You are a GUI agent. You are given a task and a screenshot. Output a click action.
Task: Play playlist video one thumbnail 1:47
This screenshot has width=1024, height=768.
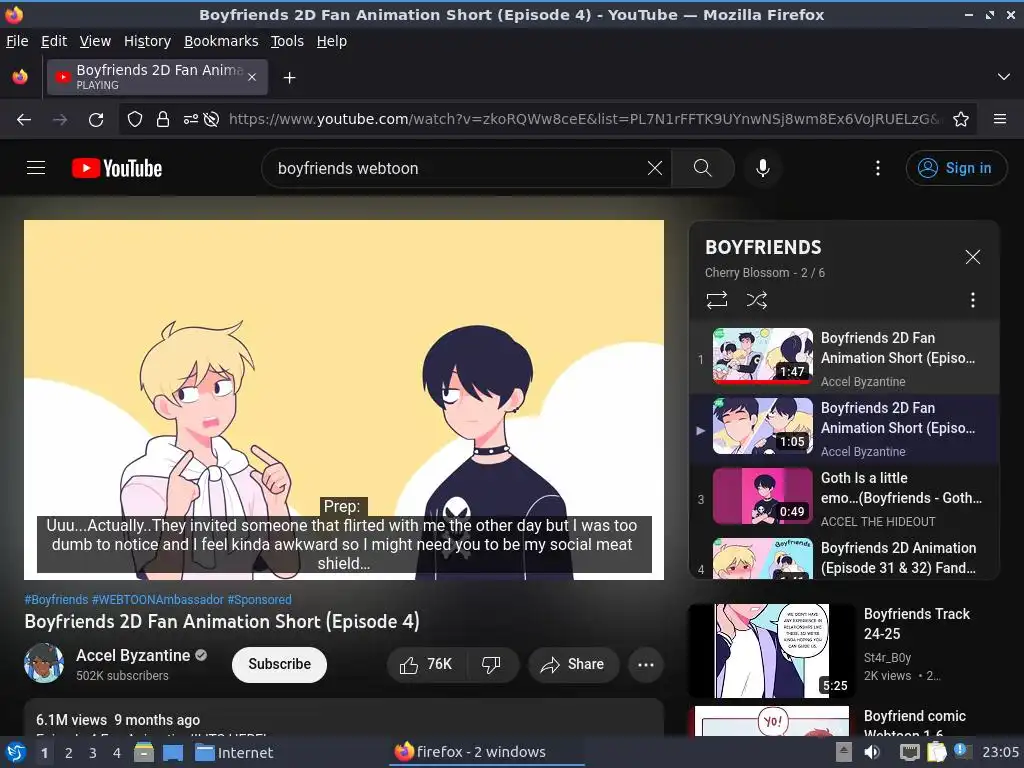[763, 355]
